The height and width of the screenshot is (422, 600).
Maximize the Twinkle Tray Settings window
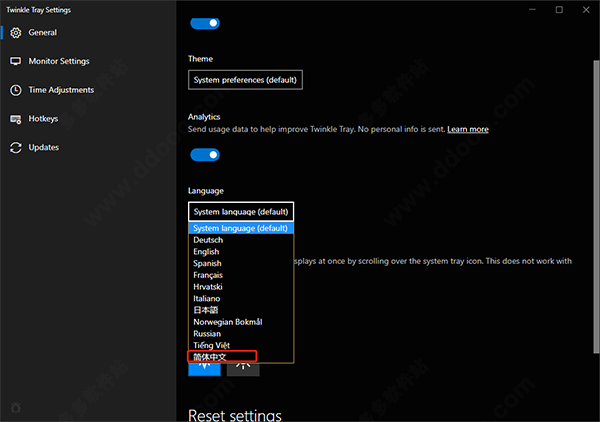[559, 10]
